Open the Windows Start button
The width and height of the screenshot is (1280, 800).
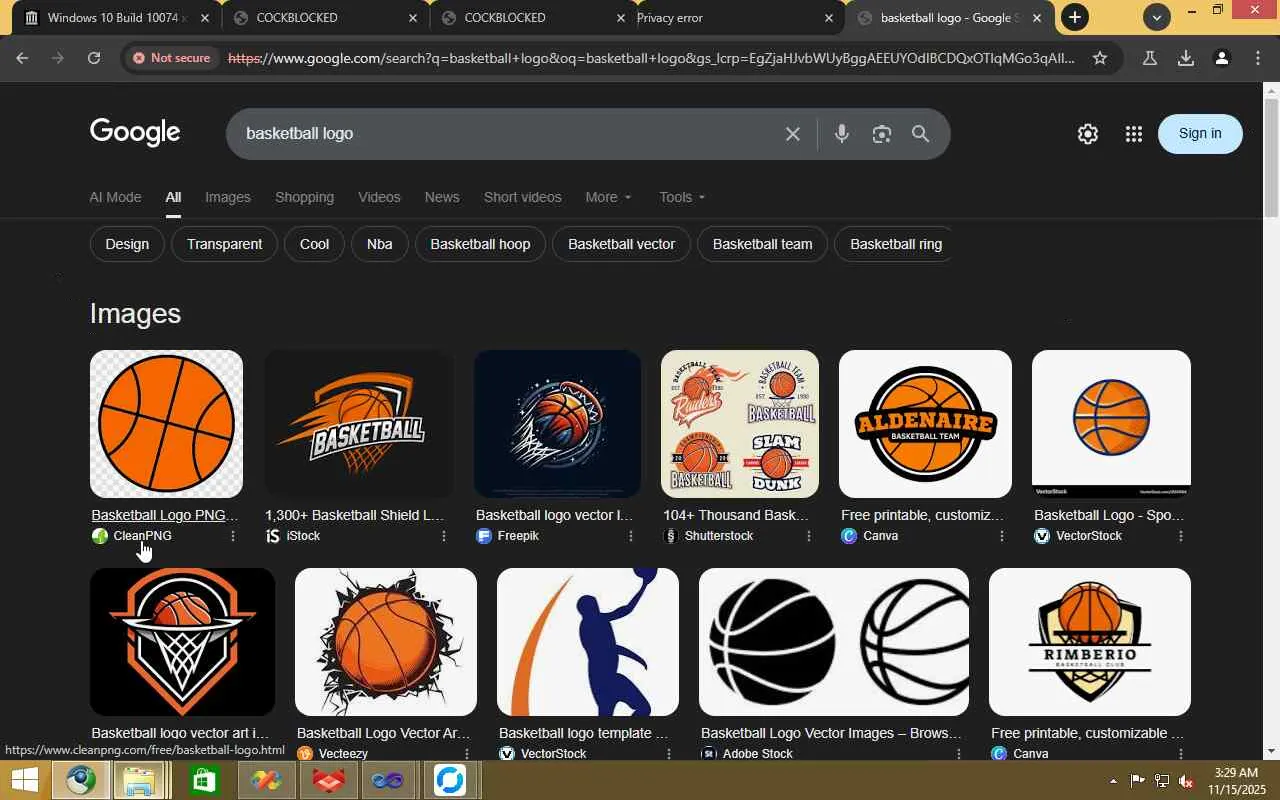click(23, 780)
